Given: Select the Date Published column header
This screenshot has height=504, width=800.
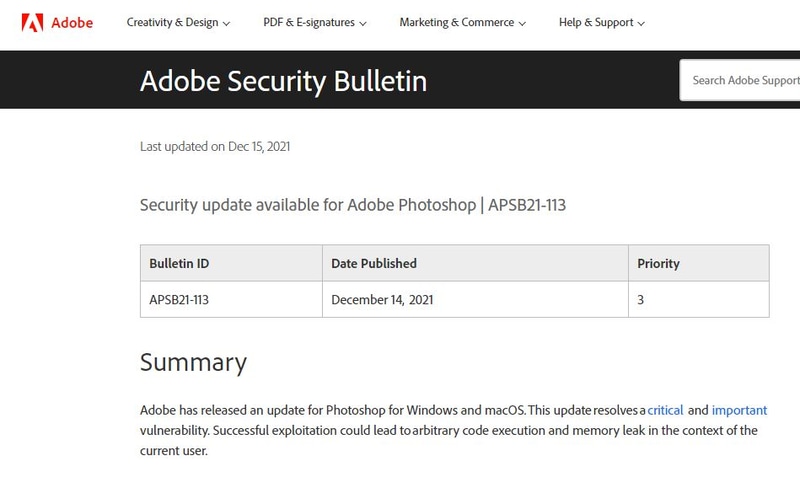Looking at the screenshot, I should click(x=374, y=263).
